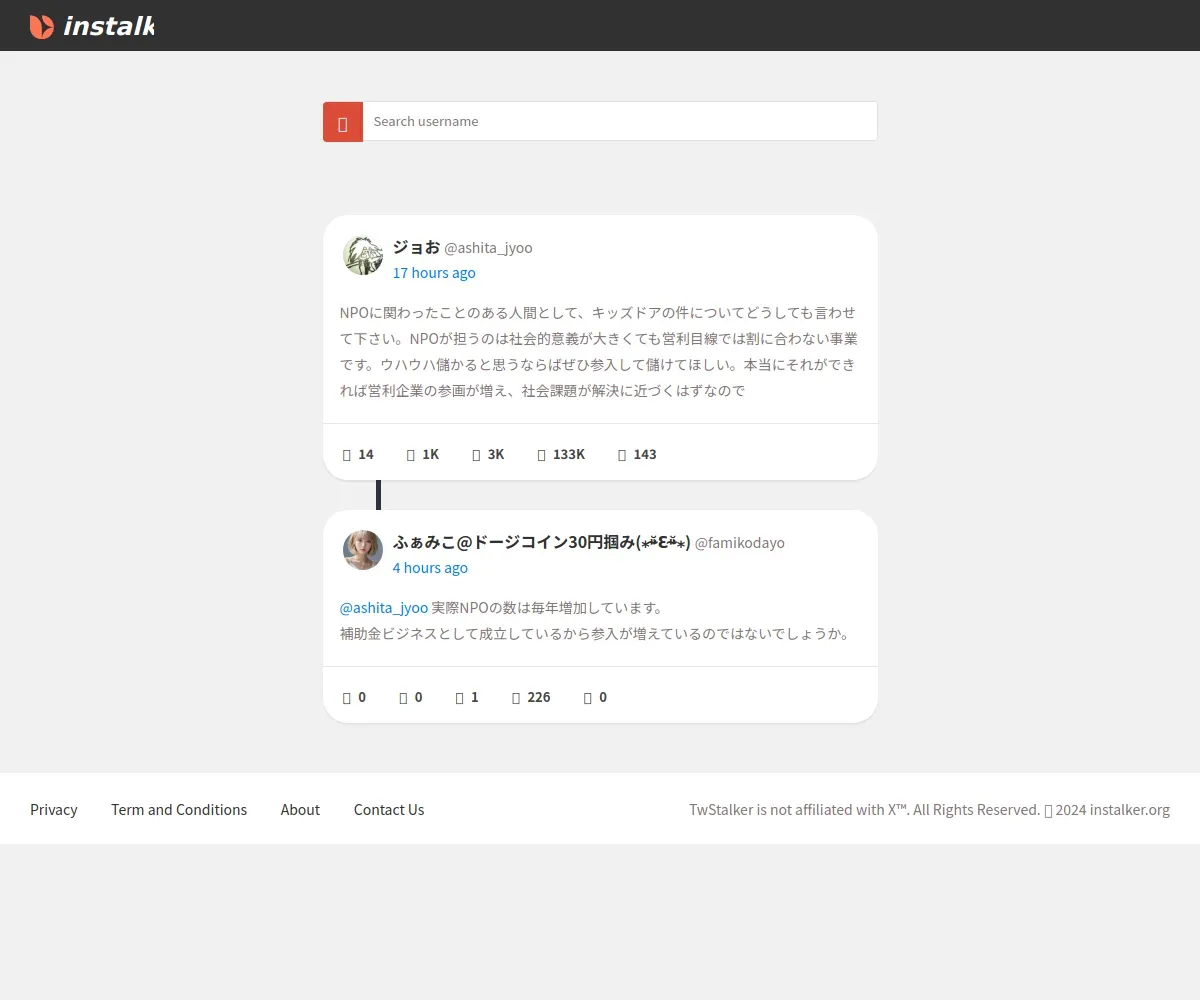1200x1000 pixels.
Task: Click the instalker logo in the header
Action: tap(92, 26)
